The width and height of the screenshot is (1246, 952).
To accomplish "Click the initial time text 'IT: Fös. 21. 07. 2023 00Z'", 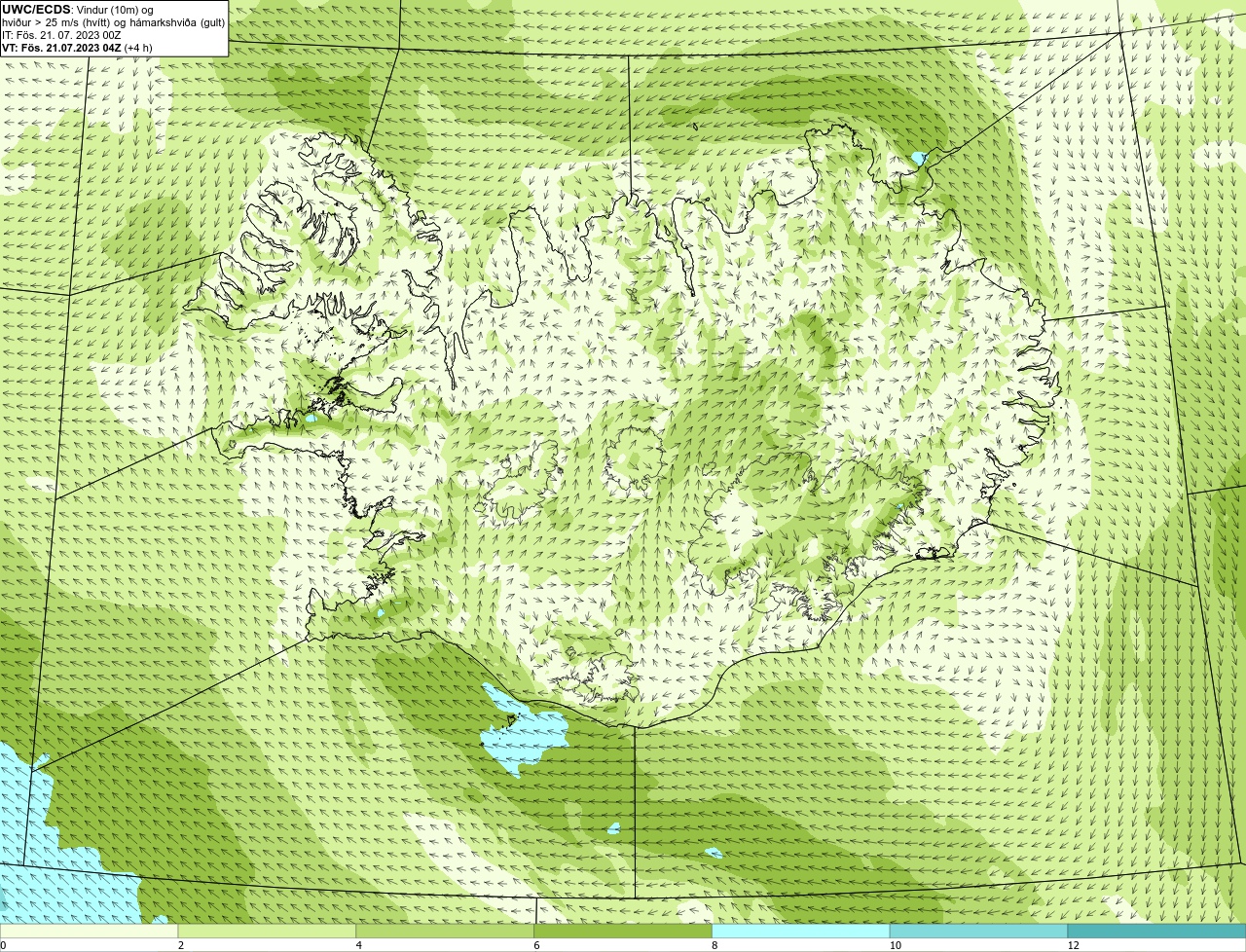I will (61, 35).
